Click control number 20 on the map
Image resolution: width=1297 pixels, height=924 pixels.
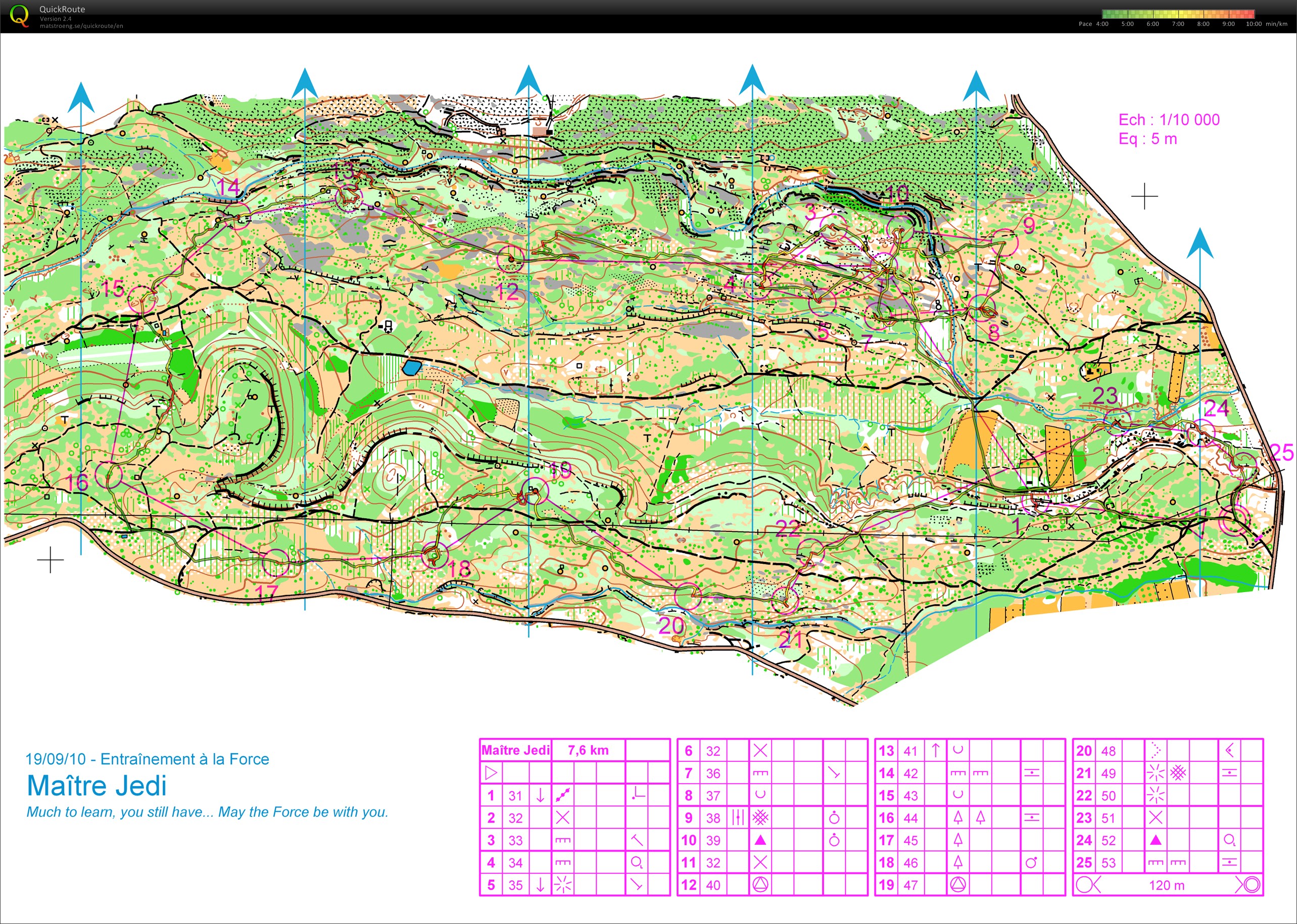tap(671, 626)
